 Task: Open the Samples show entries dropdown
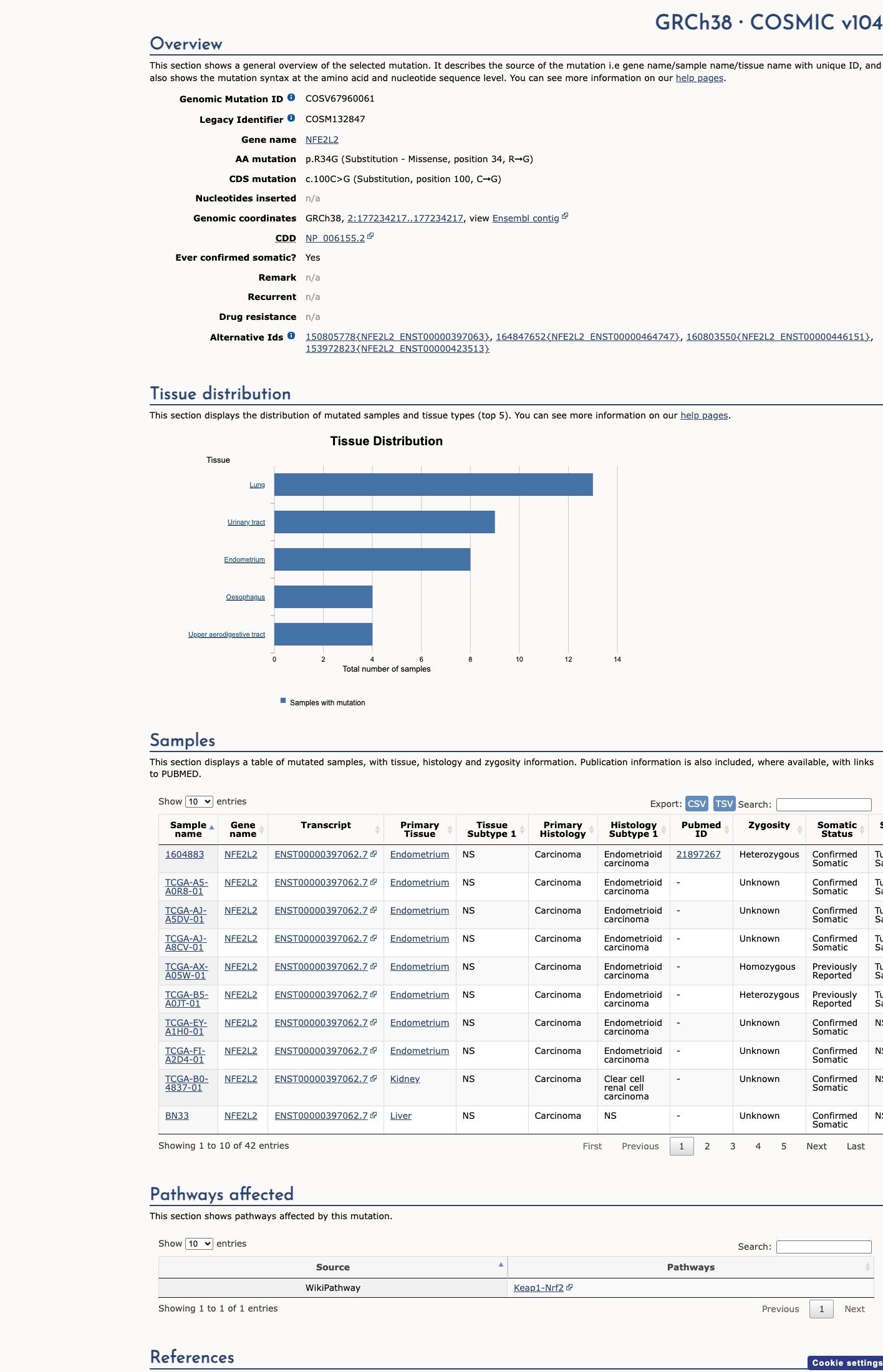[x=200, y=801]
